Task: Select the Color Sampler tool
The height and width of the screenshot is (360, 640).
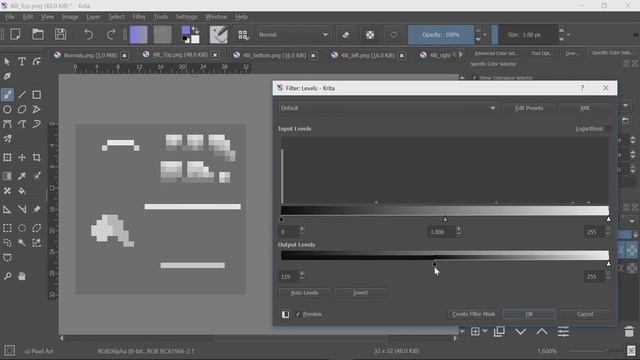Action: pyautogui.click(x=22, y=176)
